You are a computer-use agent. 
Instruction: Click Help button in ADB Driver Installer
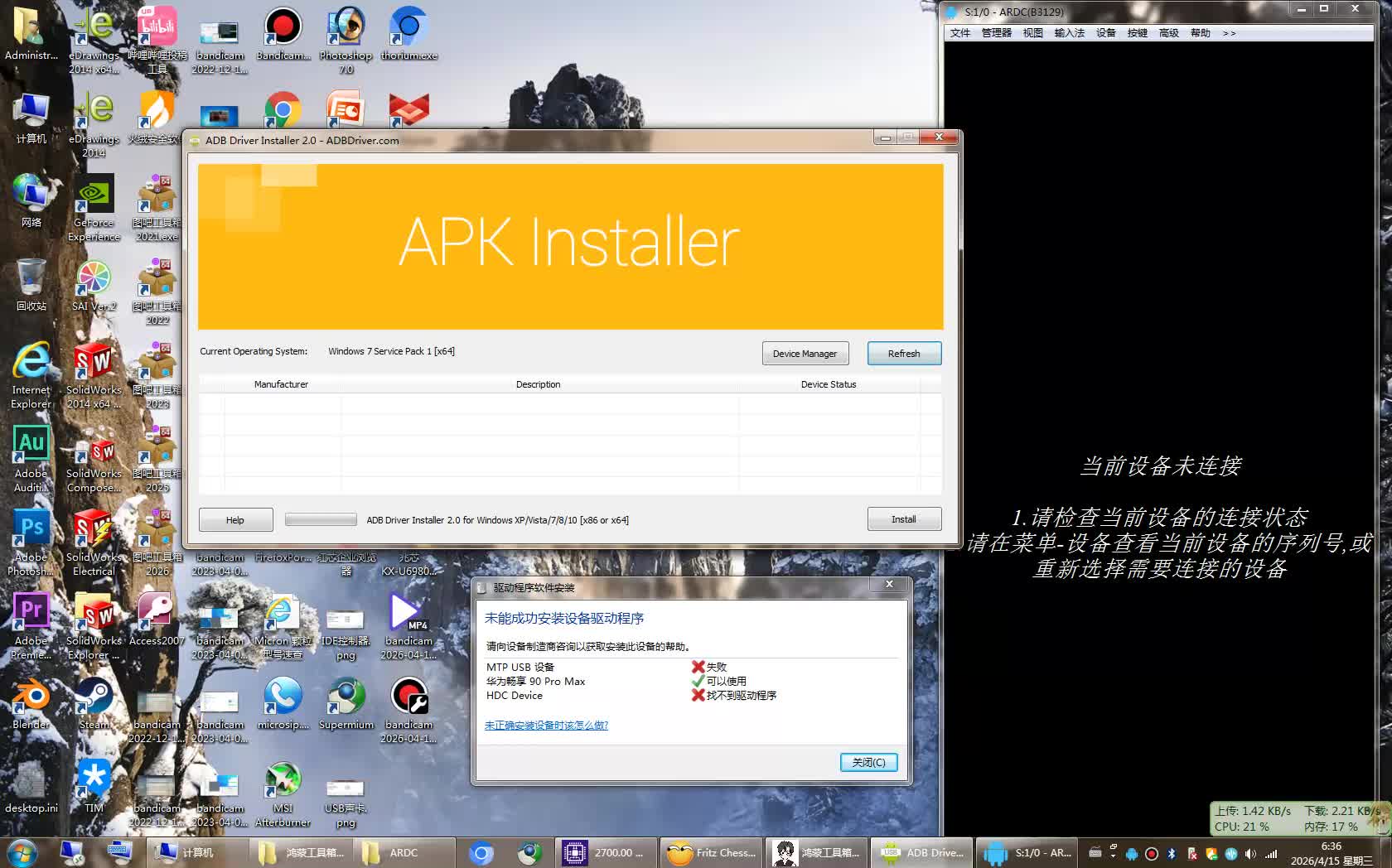[x=235, y=520]
